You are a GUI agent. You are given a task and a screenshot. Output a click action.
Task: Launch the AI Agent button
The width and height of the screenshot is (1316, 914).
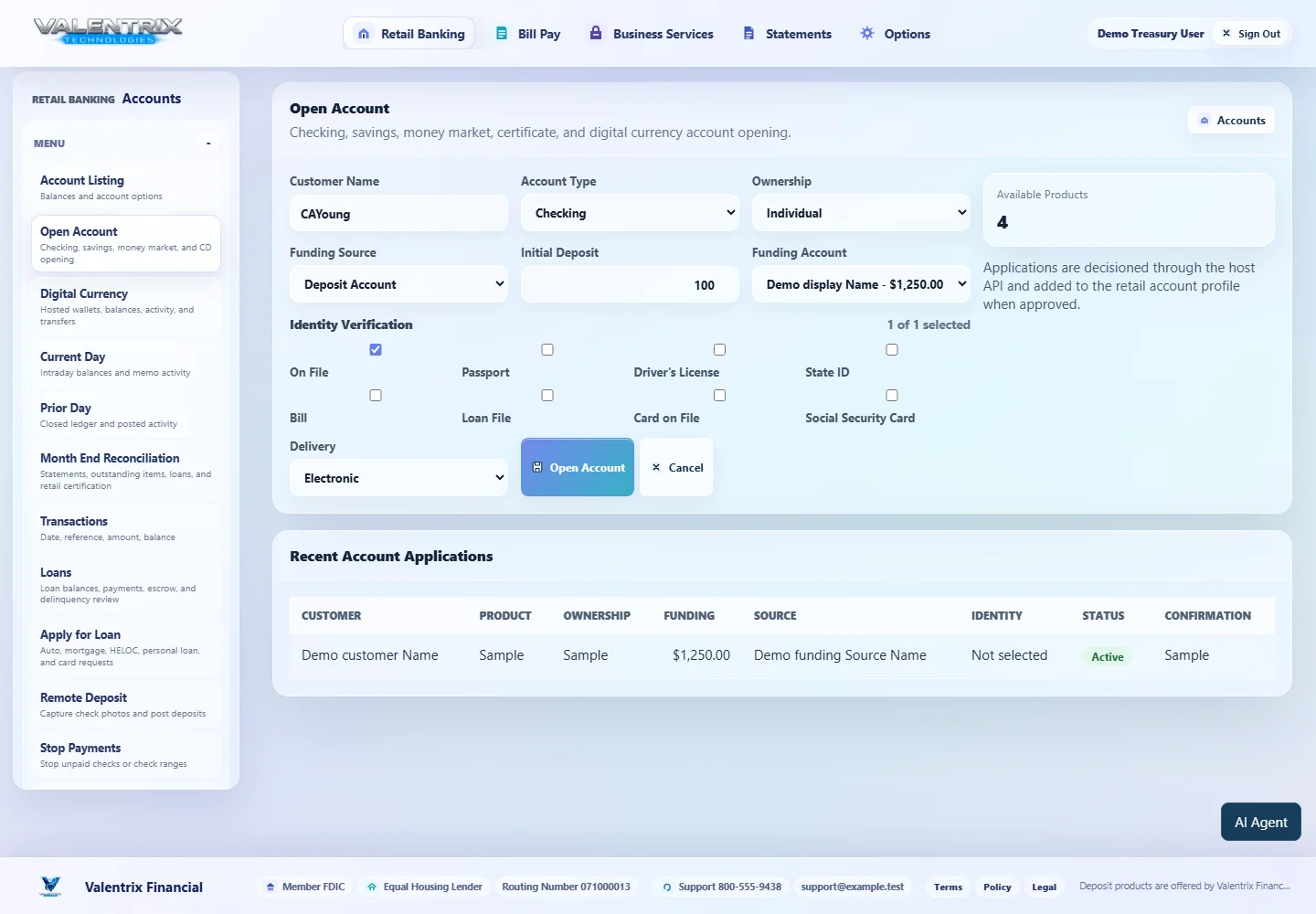pyautogui.click(x=1261, y=822)
